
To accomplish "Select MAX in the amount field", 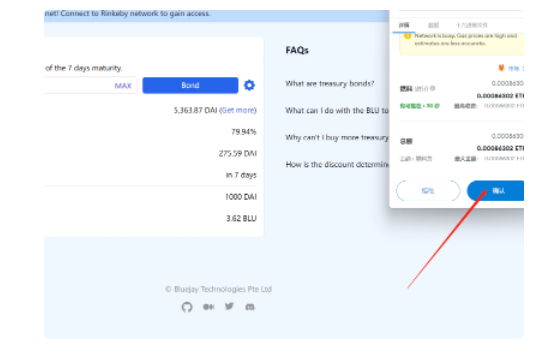I will (123, 86).
